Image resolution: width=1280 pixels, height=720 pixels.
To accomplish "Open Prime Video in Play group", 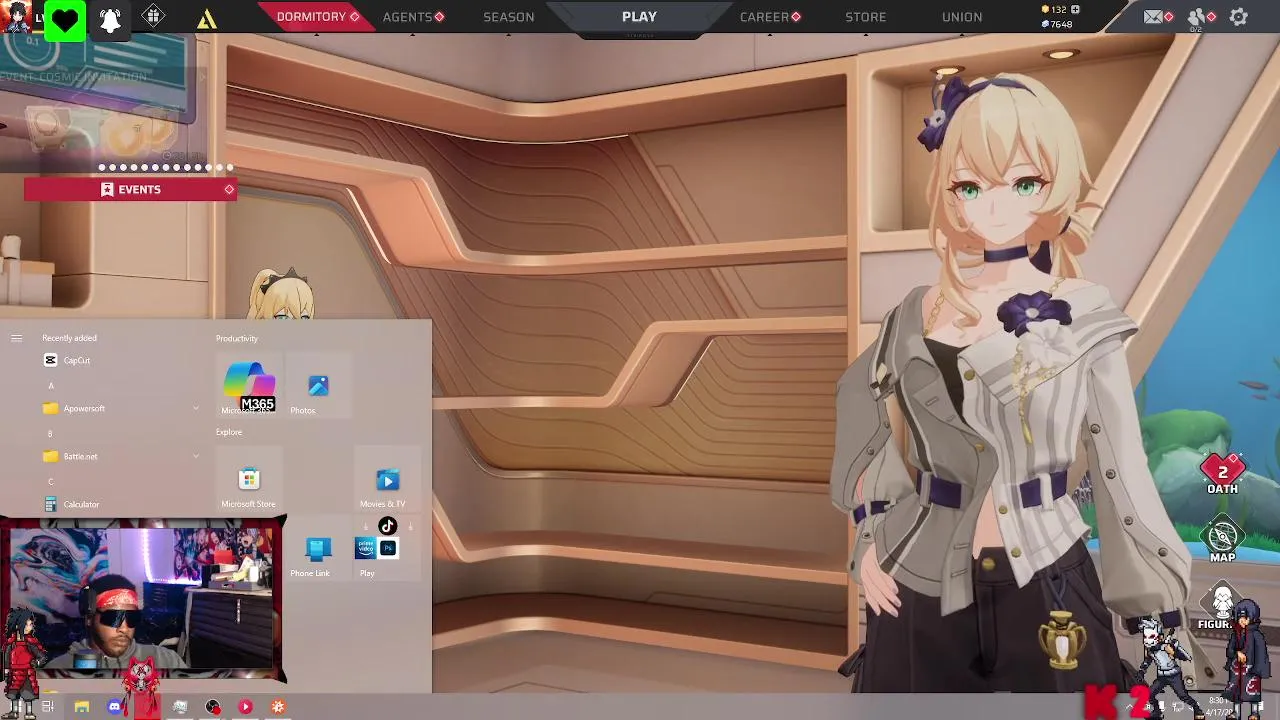I will point(365,548).
